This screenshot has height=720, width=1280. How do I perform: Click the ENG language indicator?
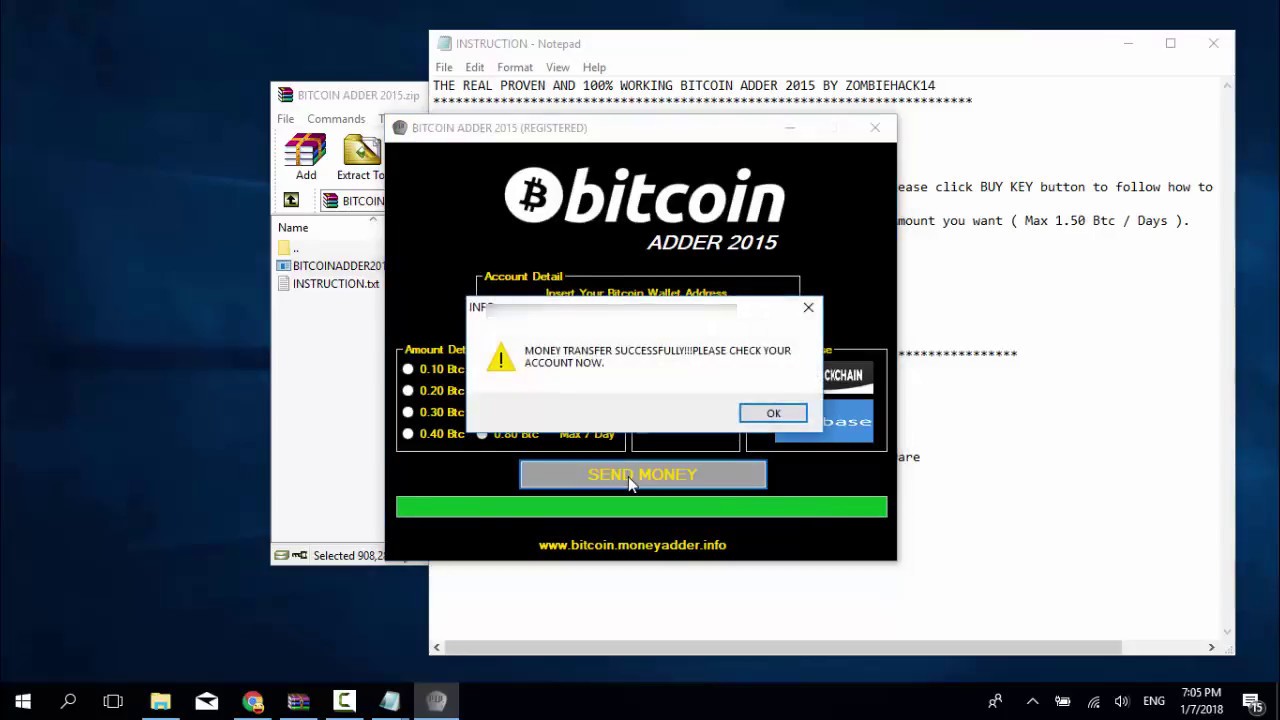[1154, 702]
